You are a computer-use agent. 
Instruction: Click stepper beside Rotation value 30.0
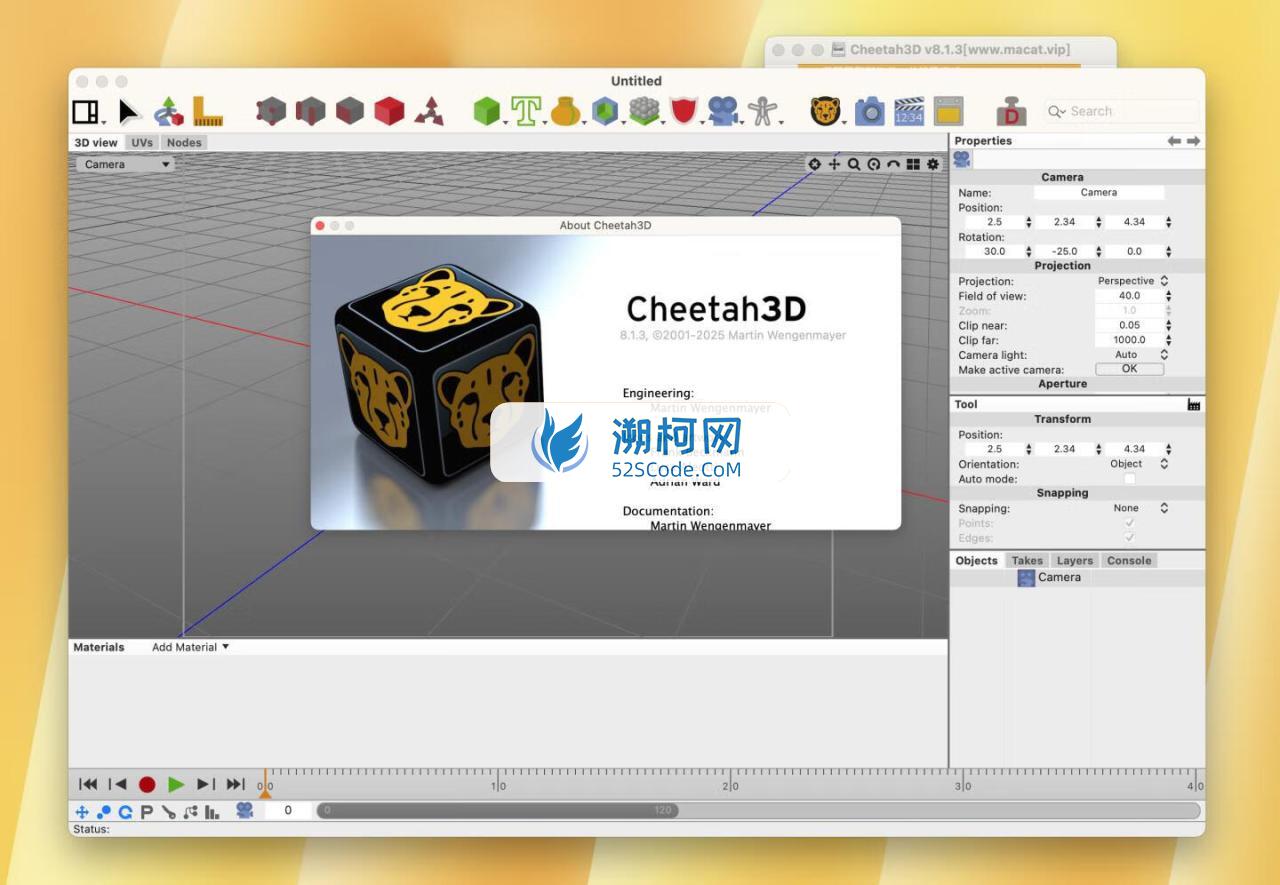coord(1028,252)
